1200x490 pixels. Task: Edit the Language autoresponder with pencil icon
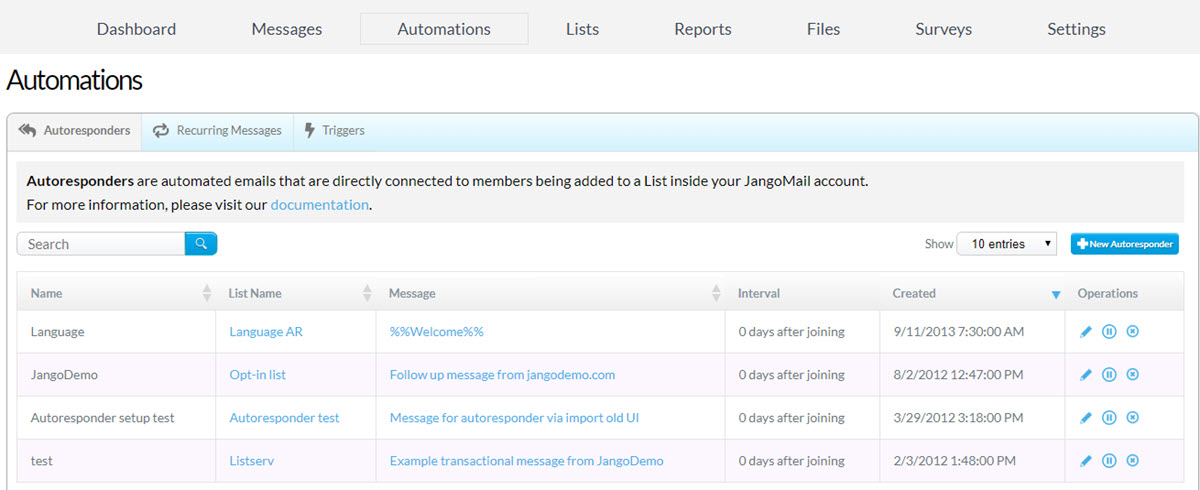click(x=1086, y=332)
